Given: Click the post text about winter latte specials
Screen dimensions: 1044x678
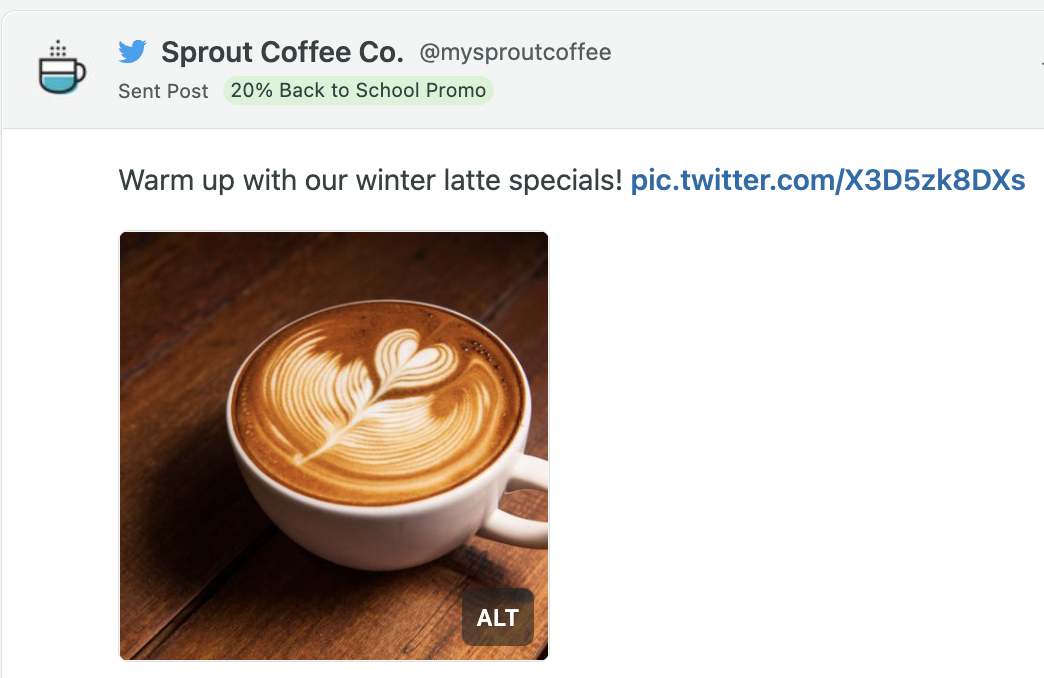Looking at the screenshot, I should pos(370,180).
